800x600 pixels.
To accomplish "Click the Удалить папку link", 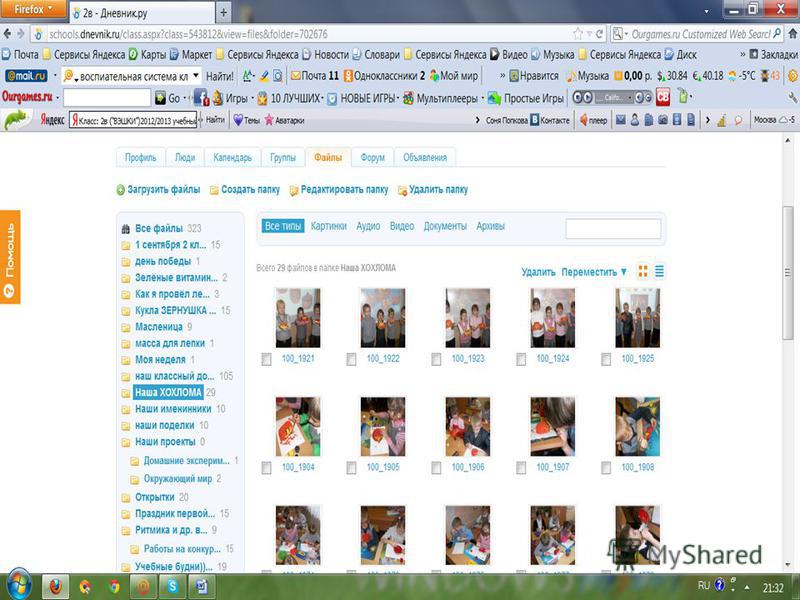I will [438, 190].
